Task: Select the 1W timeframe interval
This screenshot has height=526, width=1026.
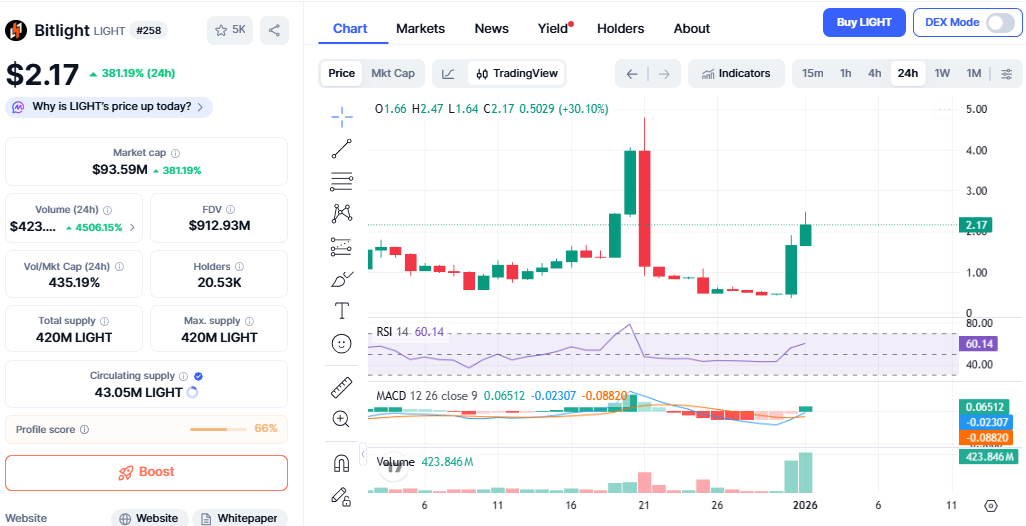Action: (x=942, y=74)
